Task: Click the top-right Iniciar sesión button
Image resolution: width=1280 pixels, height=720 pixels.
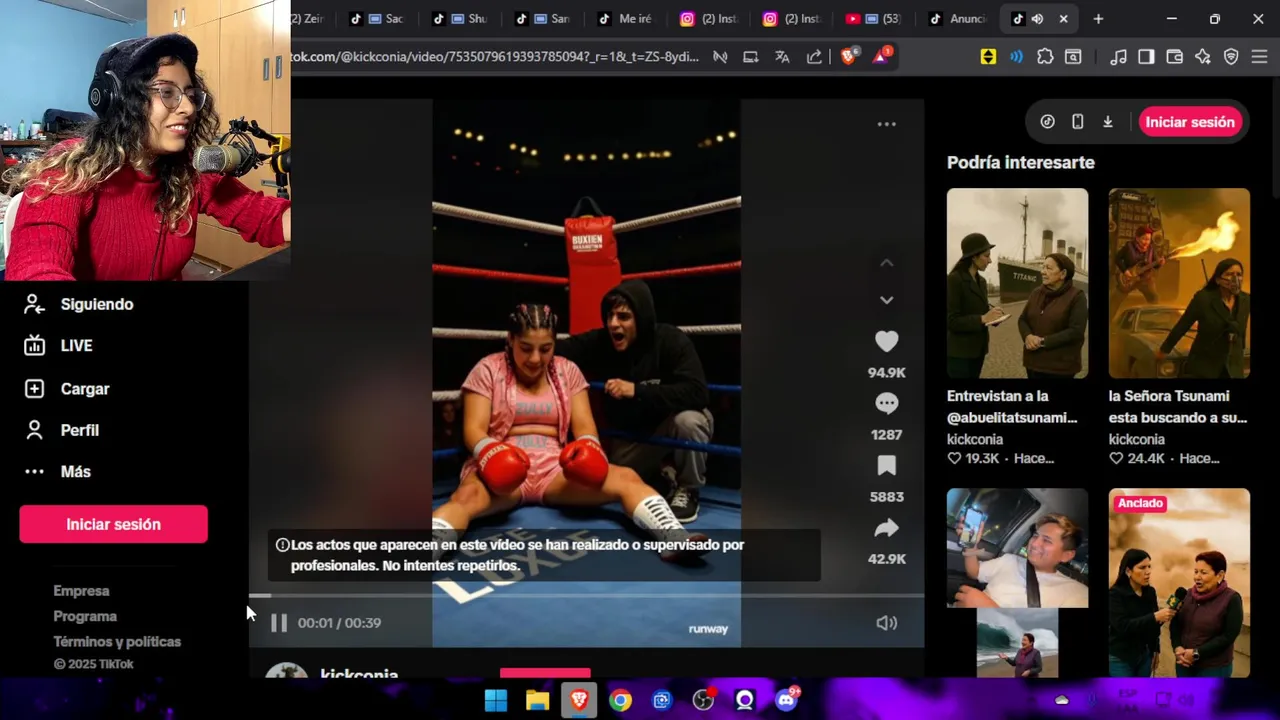Action: click(1190, 122)
